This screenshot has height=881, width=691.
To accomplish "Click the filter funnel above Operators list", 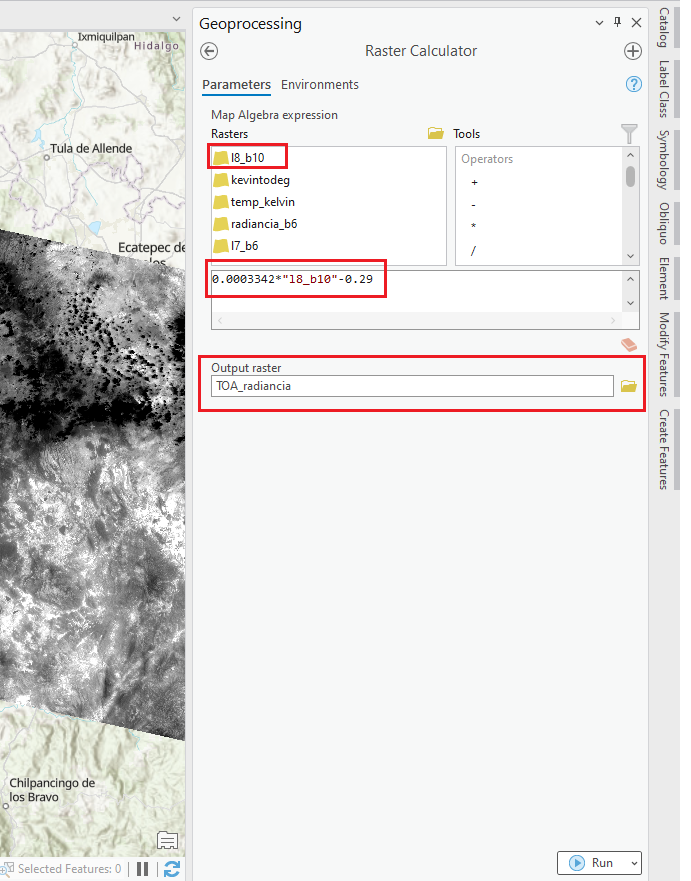I will point(629,134).
